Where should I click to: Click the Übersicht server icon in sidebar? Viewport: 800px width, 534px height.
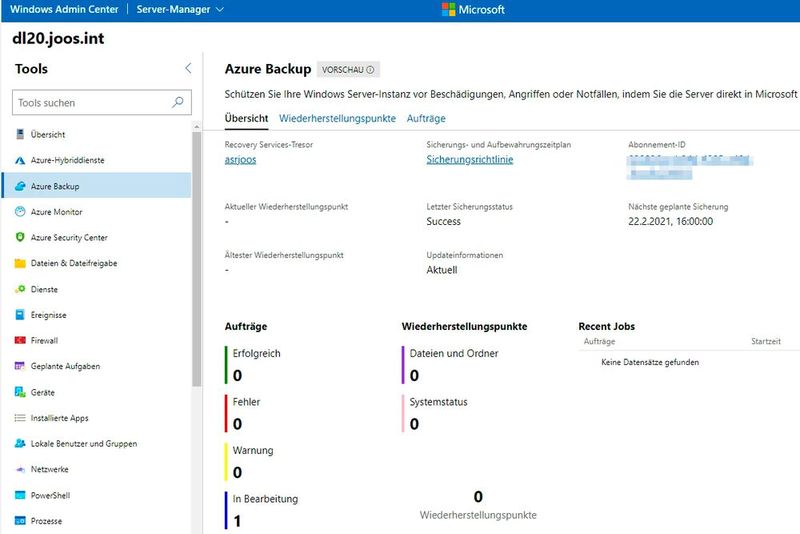[x=20, y=134]
